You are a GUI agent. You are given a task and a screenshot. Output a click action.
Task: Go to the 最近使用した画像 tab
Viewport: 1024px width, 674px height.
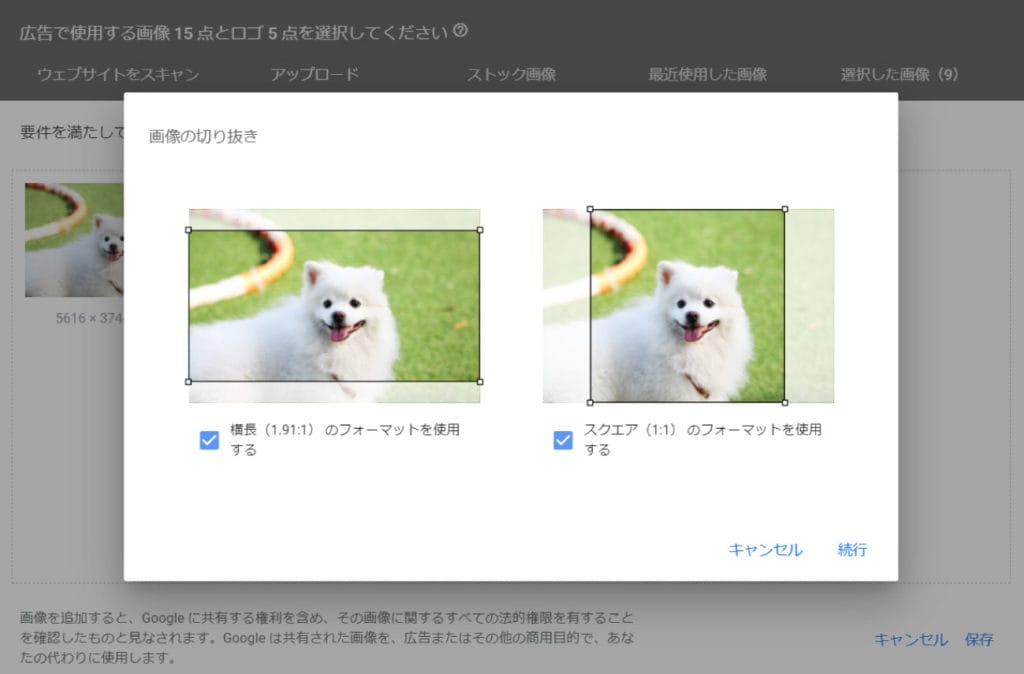[x=707, y=75]
